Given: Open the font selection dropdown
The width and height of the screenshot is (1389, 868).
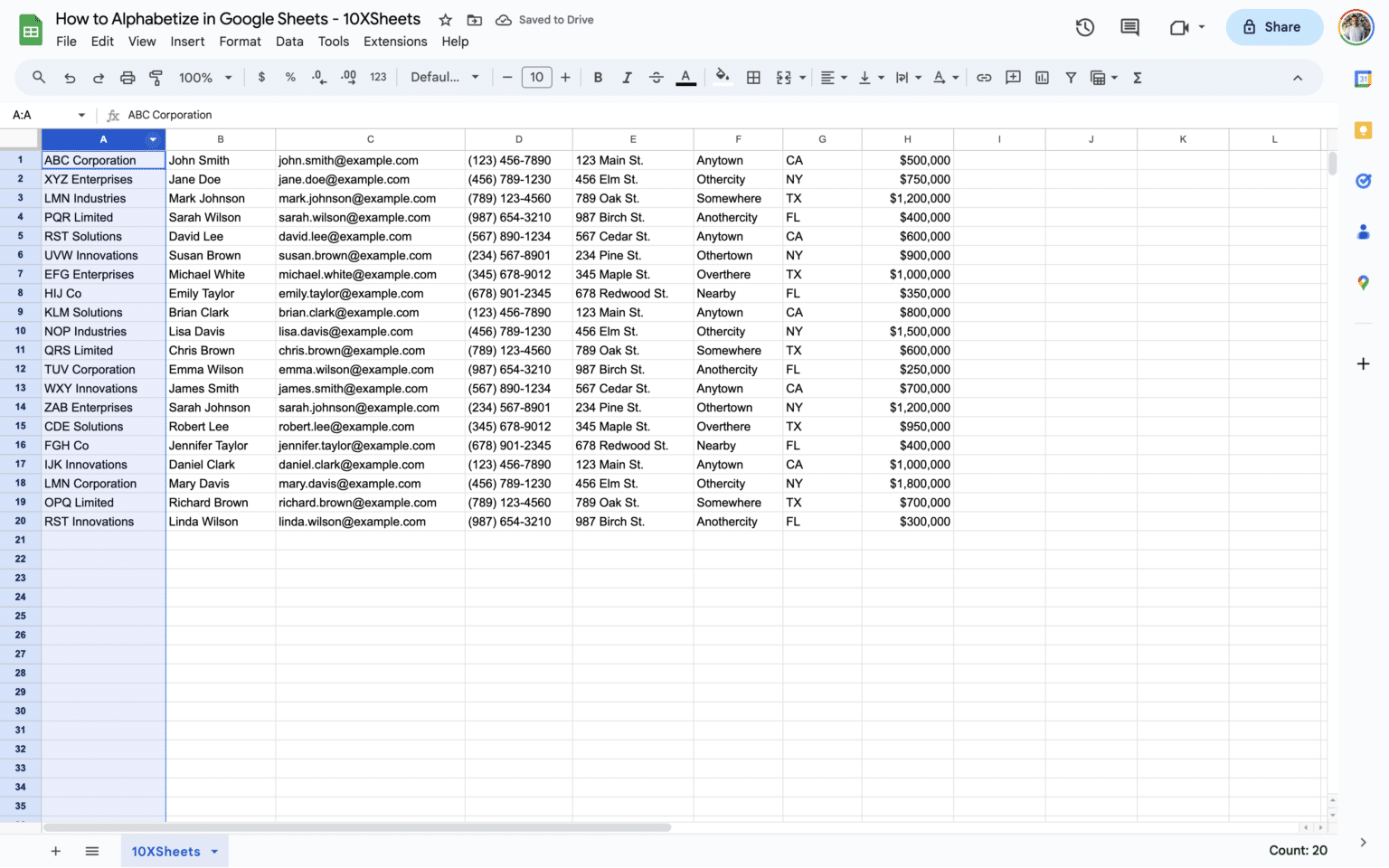Looking at the screenshot, I should [444, 78].
